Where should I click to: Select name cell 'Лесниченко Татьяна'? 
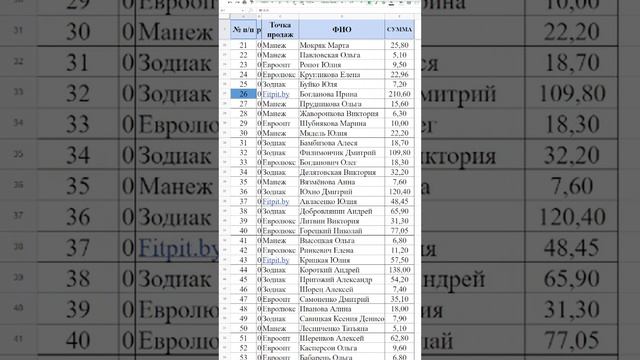point(342,328)
